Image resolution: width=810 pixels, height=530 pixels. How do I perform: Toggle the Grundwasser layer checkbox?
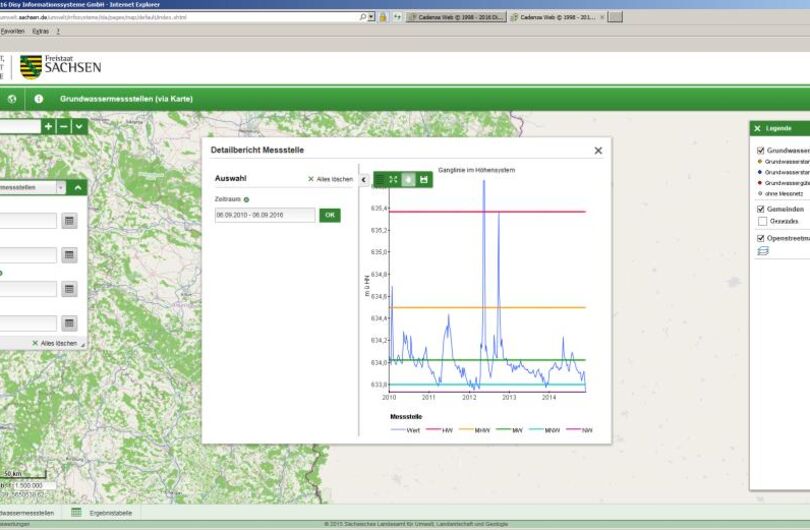pyautogui.click(x=761, y=151)
